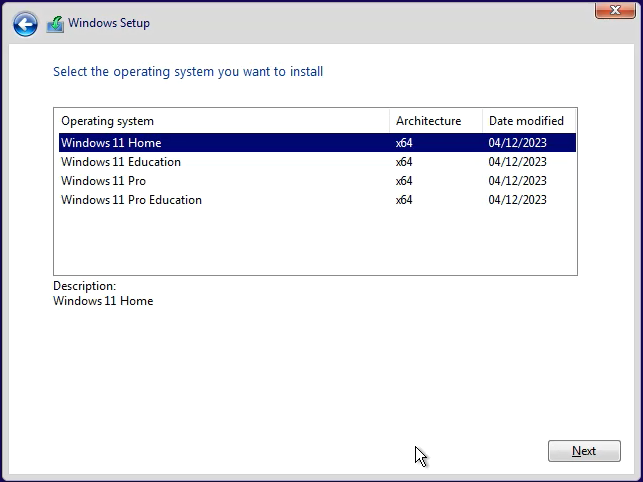Click the date cell in the Windows 11 Education row

pos(517,162)
